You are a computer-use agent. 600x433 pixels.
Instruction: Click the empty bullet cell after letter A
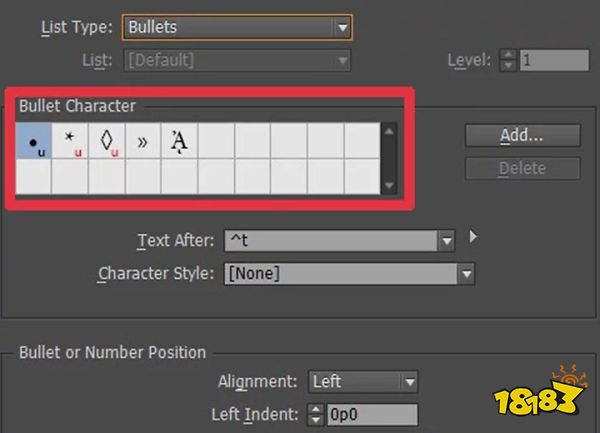(216, 141)
